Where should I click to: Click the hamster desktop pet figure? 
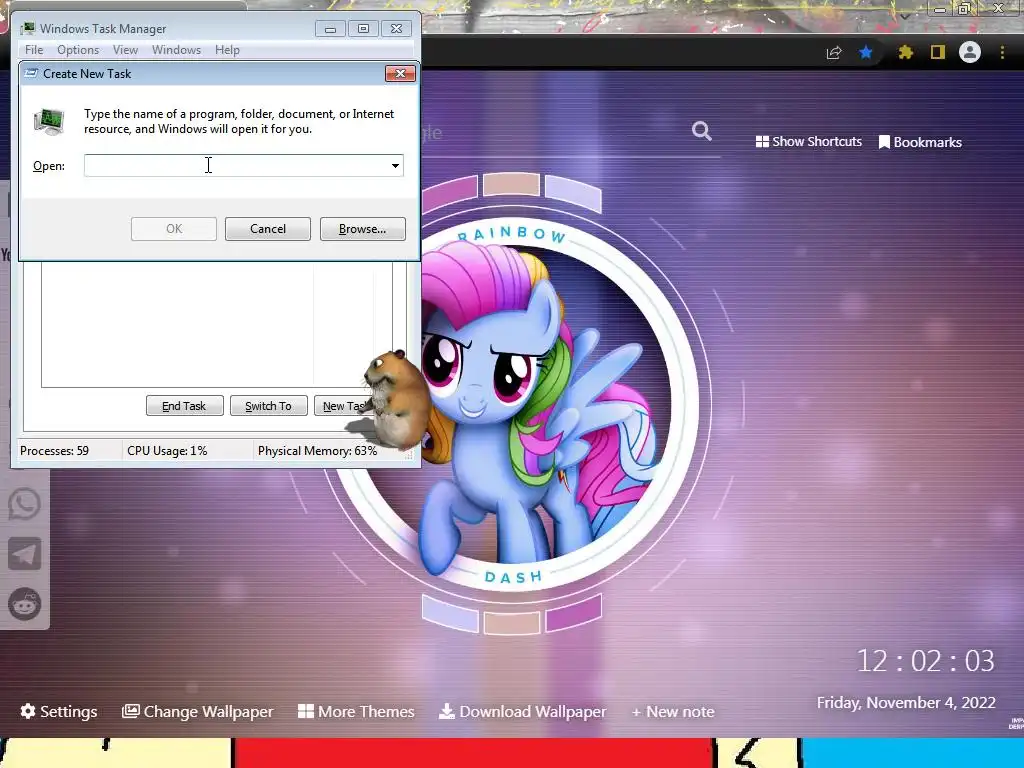point(396,398)
